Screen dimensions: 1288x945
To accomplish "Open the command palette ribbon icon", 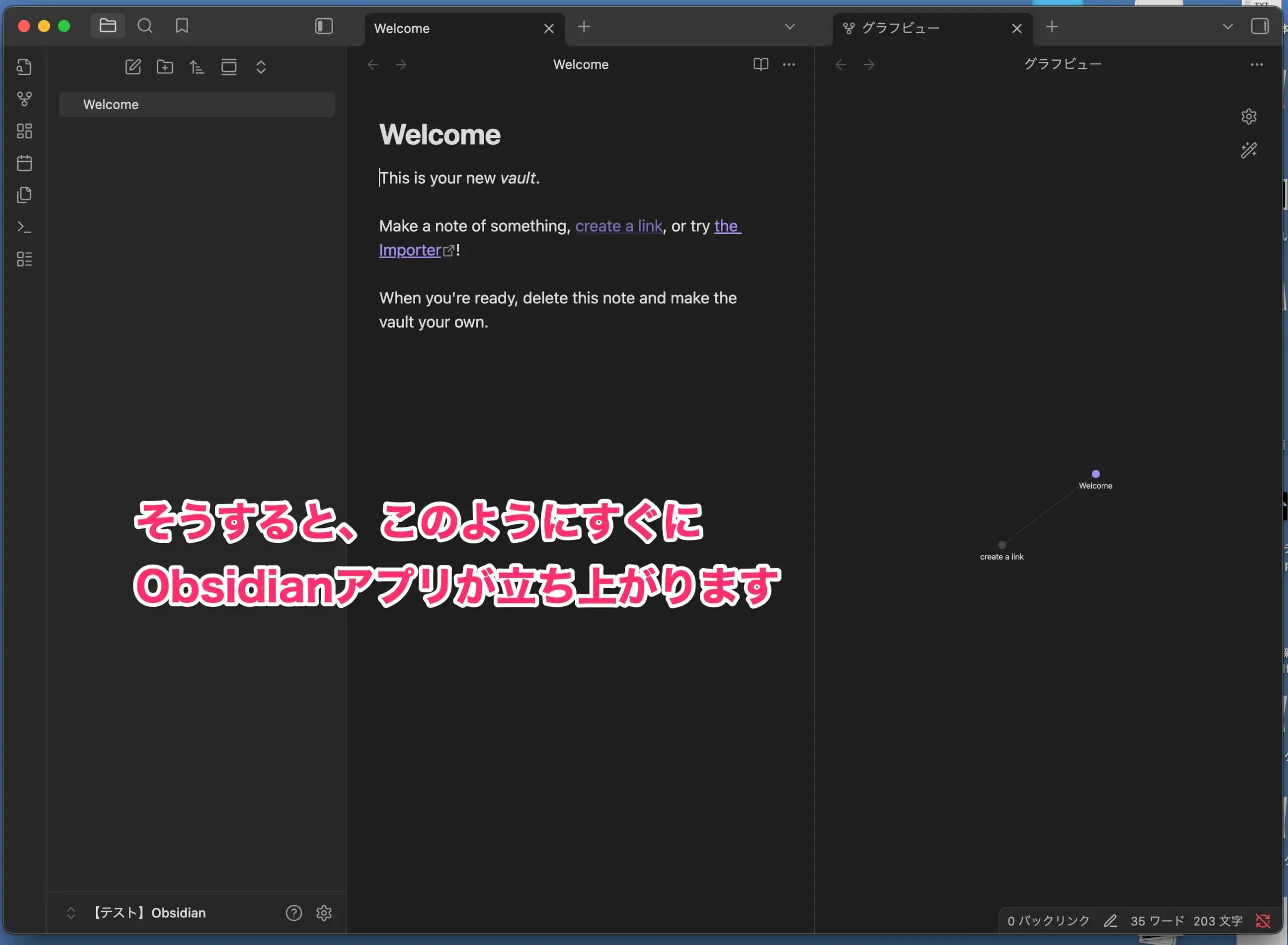I will pos(24,227).
